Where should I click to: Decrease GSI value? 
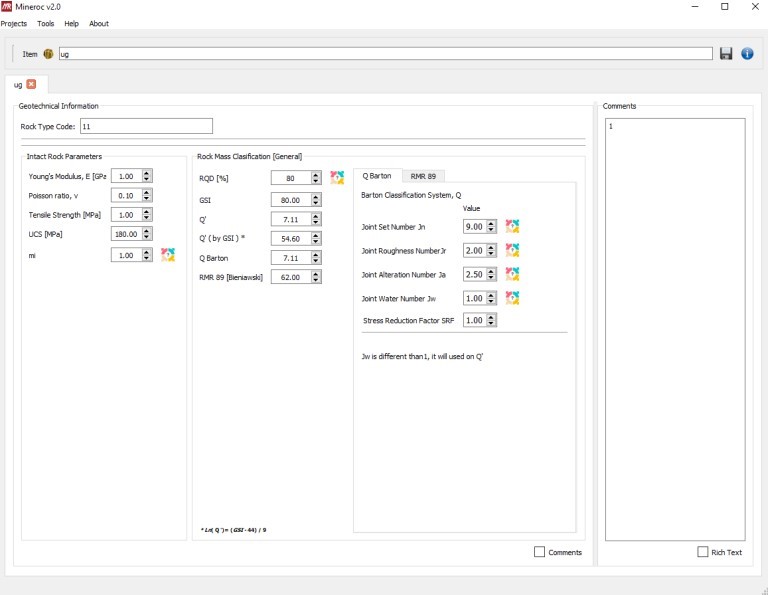(x=316, y=203)
